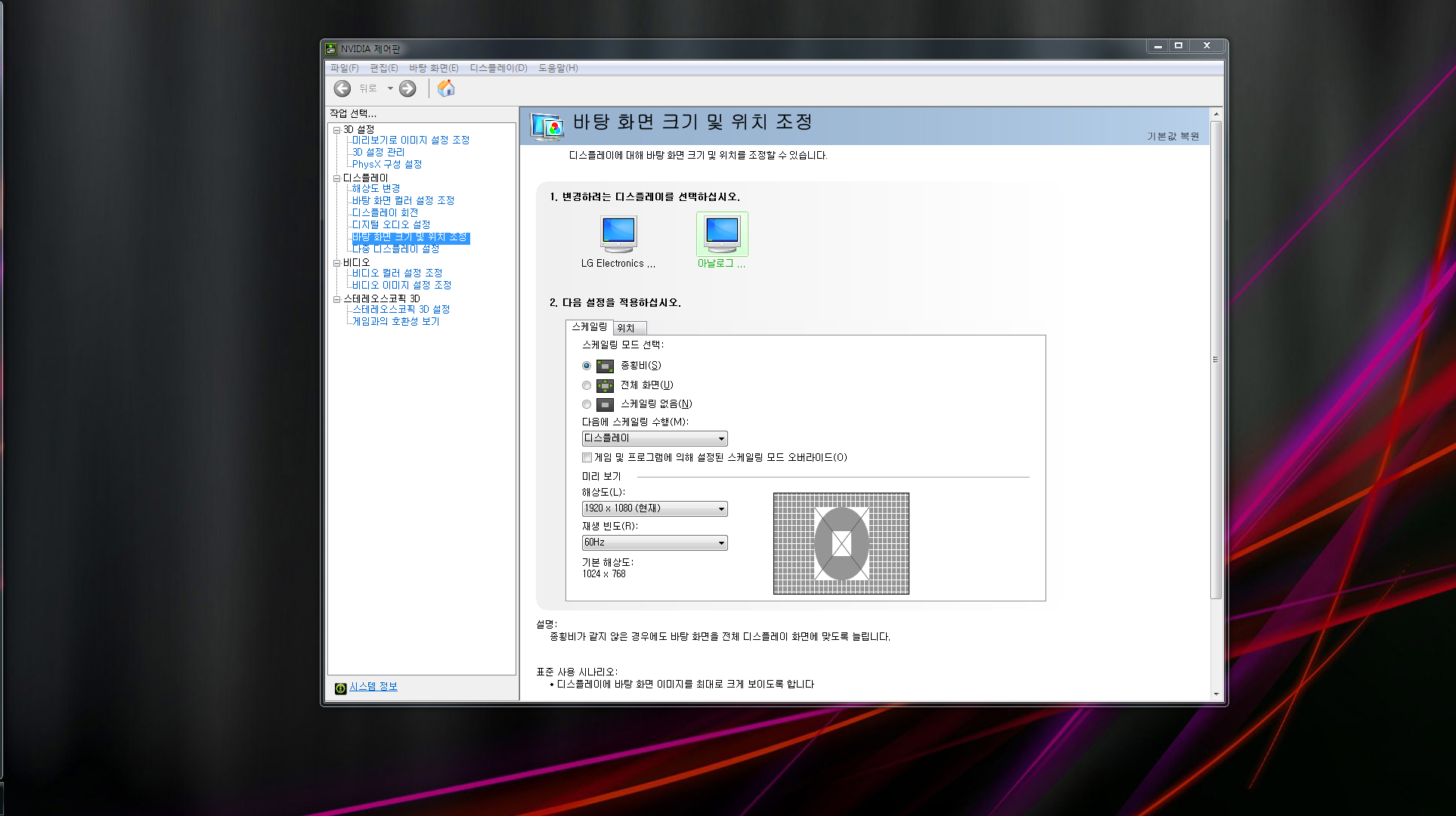This screenshot has height=816, width=1456.
Task: Collapse the 3D 설정 tree node
Action: coord(337,130)
